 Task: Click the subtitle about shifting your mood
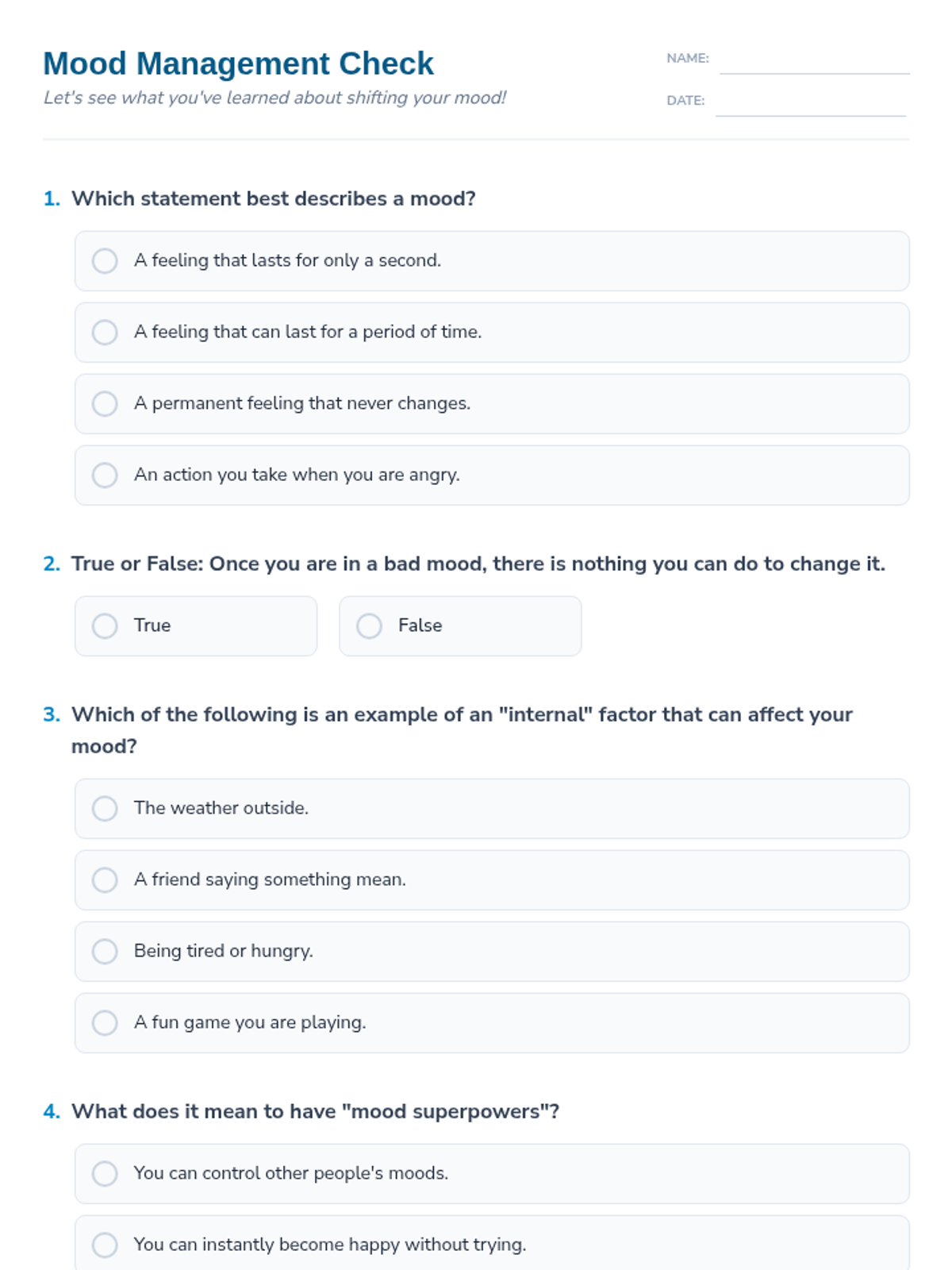(x=274, y=98)
